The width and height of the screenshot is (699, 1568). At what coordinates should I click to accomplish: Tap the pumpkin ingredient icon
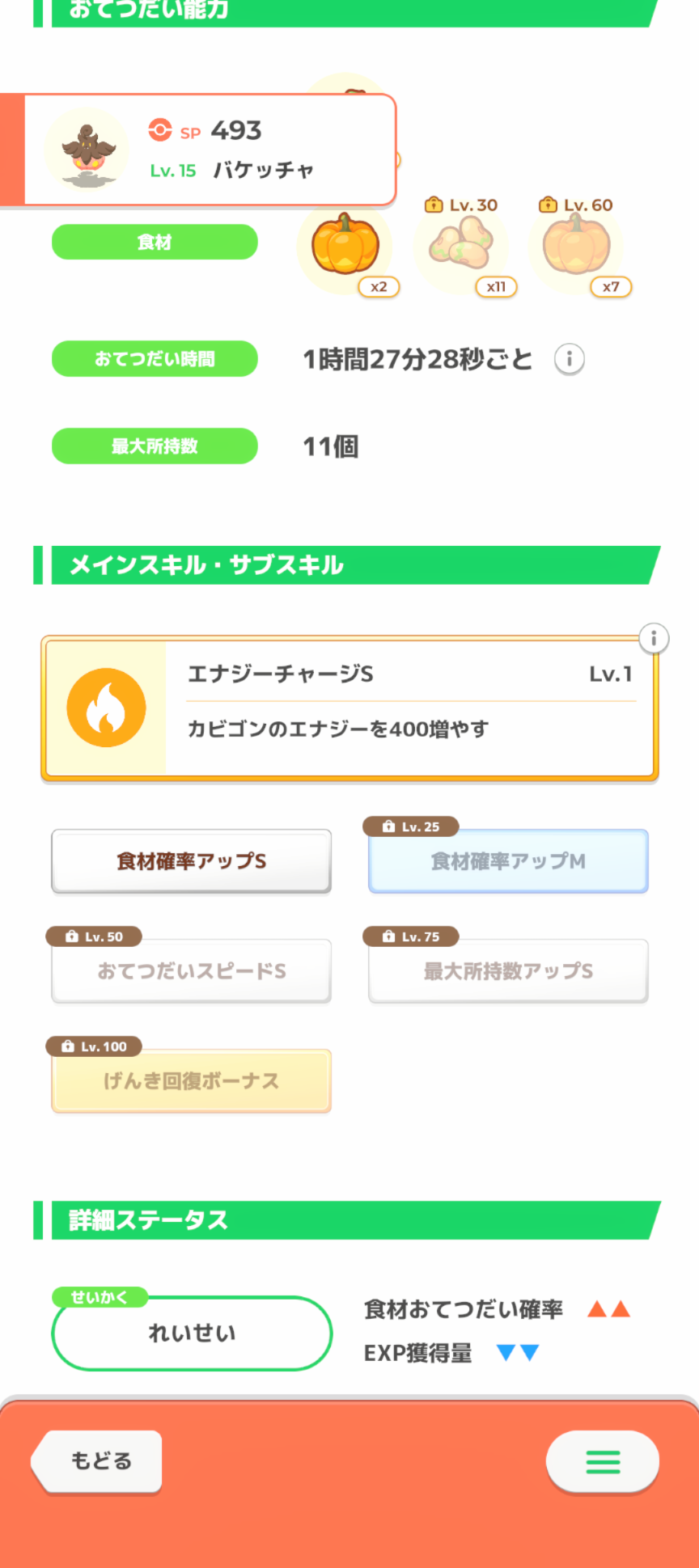(345, 245)
